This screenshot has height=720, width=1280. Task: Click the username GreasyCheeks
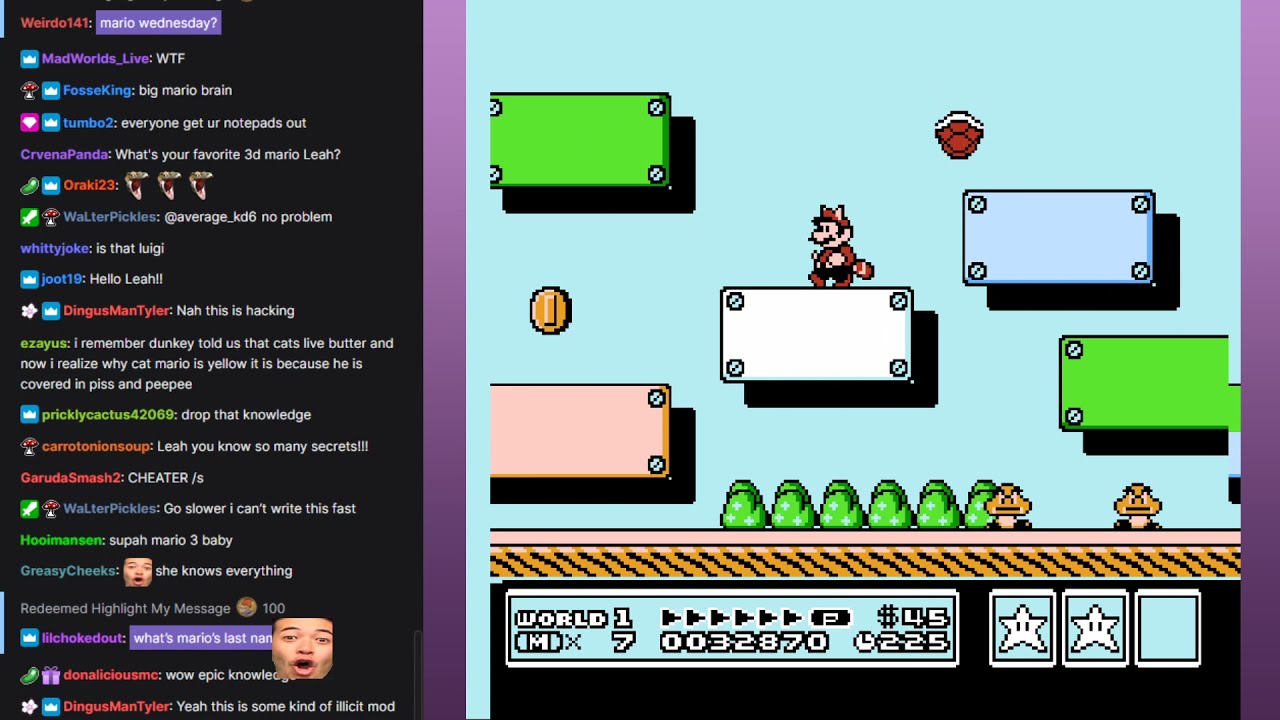pyautogui.click(x=68, y=571)
